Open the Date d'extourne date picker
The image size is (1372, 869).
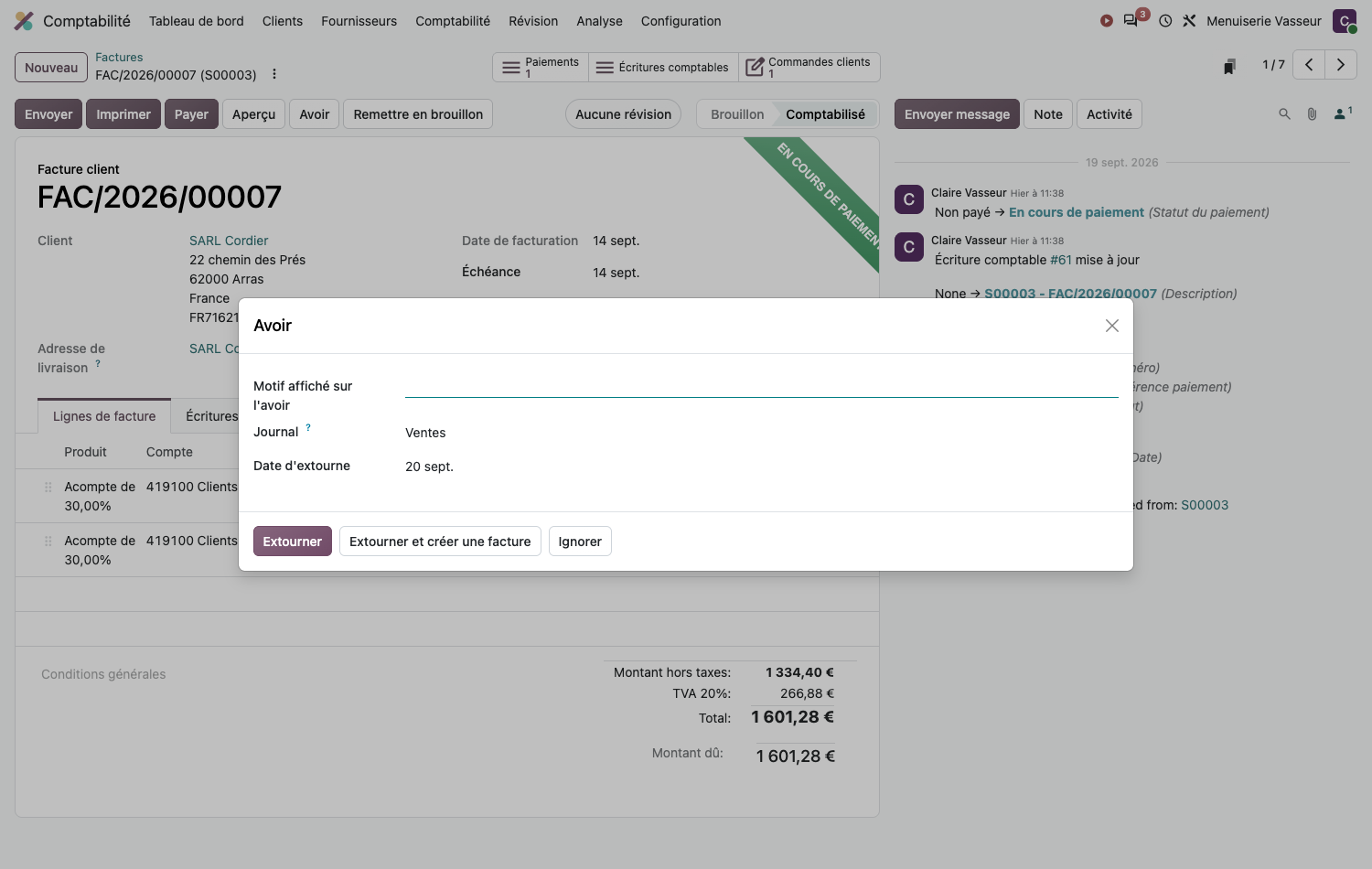coord(761,467)
